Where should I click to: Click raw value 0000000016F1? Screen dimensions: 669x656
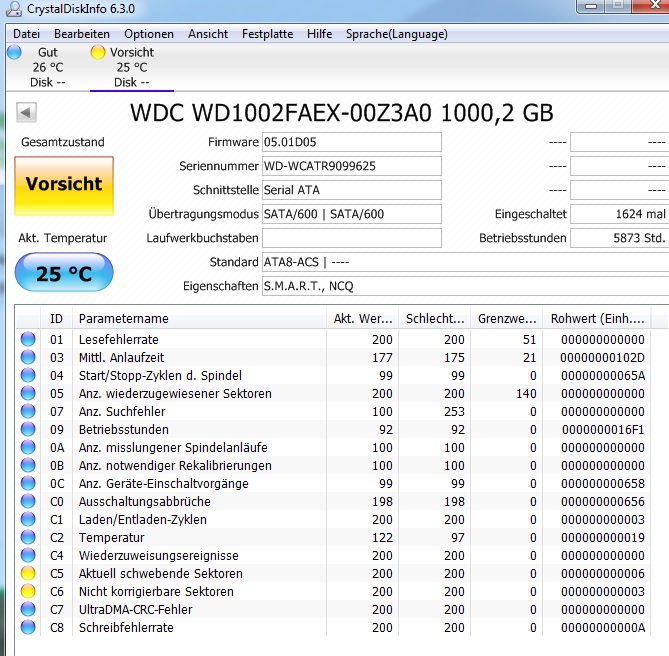point(603,430)
